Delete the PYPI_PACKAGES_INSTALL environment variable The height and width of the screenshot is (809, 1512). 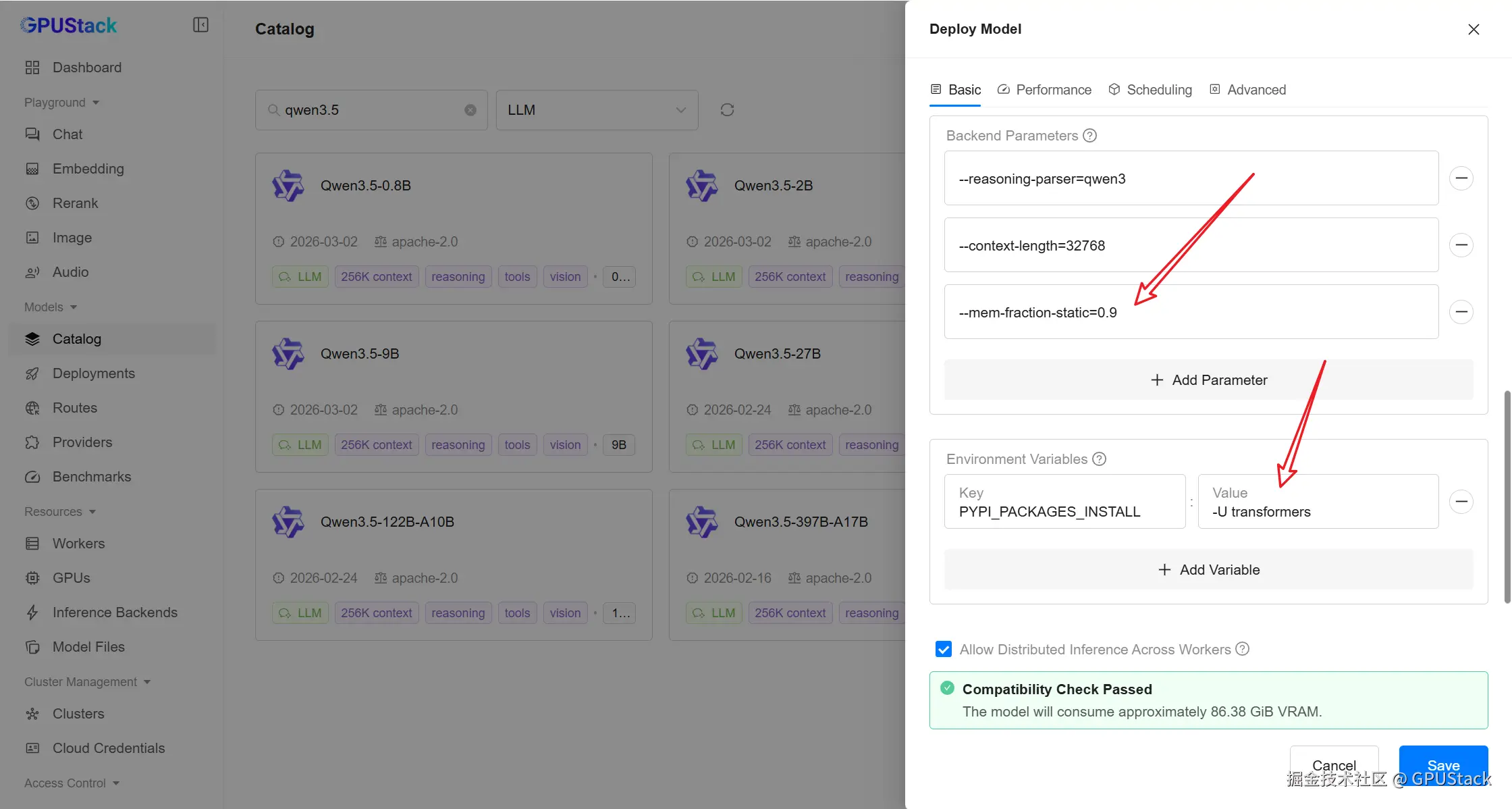click(1461, 501)
